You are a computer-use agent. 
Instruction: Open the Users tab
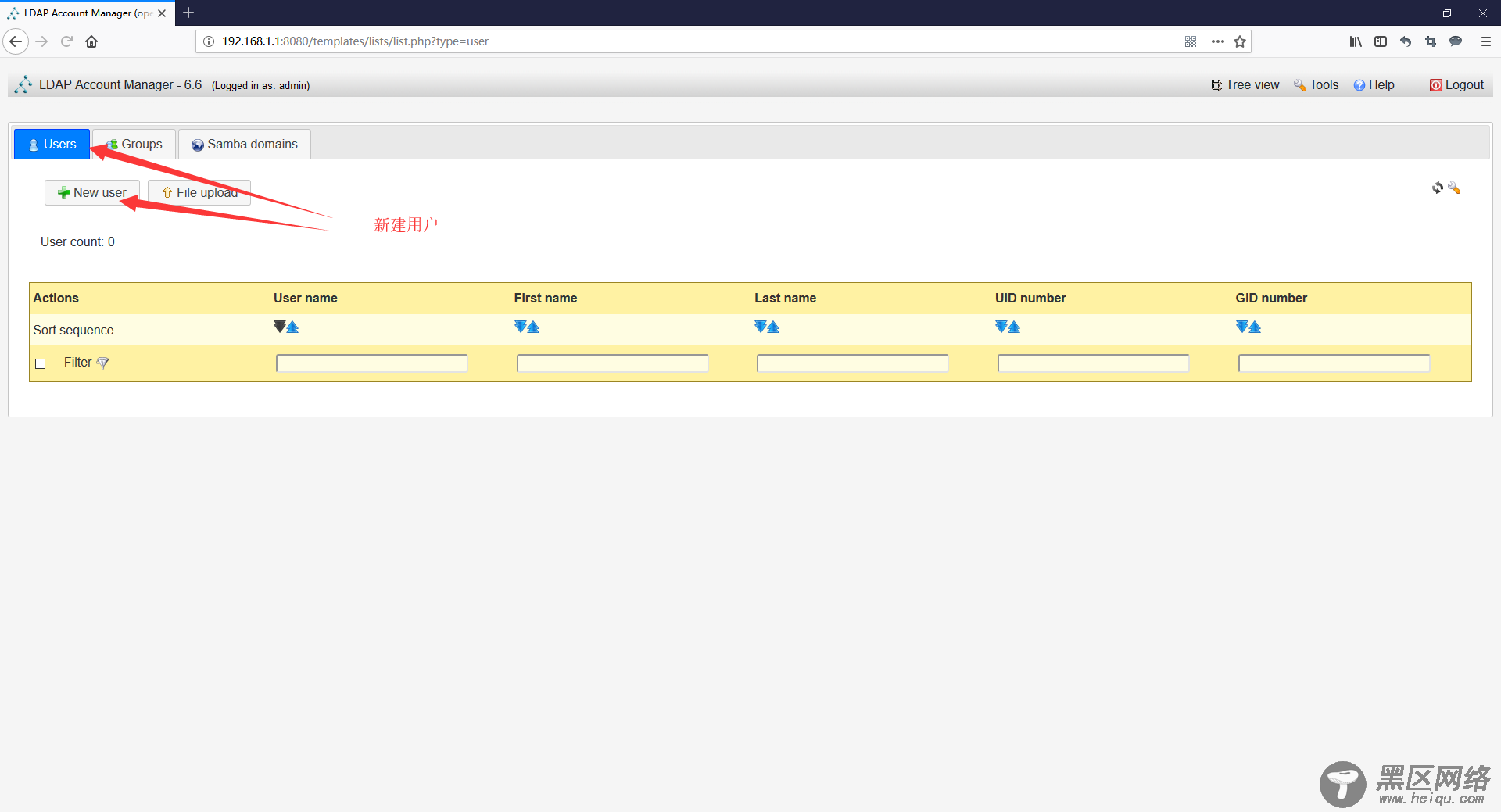[52, 145]
